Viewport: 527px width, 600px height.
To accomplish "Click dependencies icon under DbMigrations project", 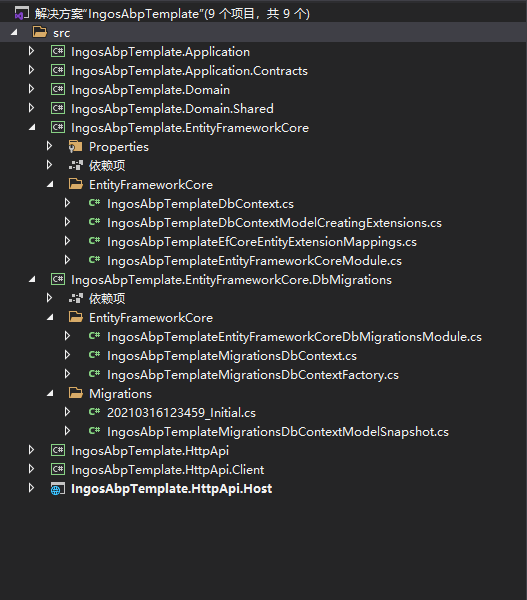I will pyautogui.click(x=76, y=298).
